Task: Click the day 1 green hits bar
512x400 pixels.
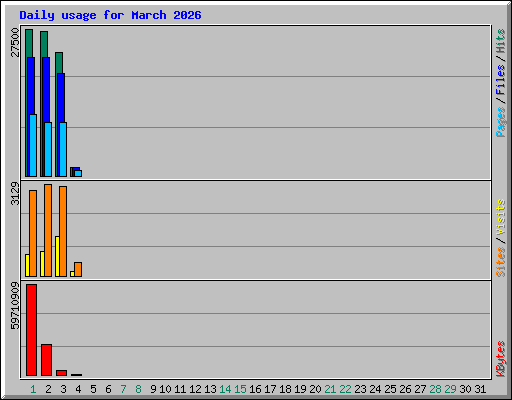Action: pos(29,43)
